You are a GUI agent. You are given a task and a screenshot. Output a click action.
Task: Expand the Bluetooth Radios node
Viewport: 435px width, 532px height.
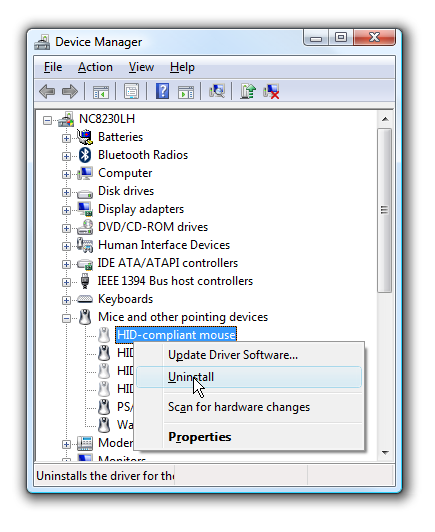click(66, 156)
